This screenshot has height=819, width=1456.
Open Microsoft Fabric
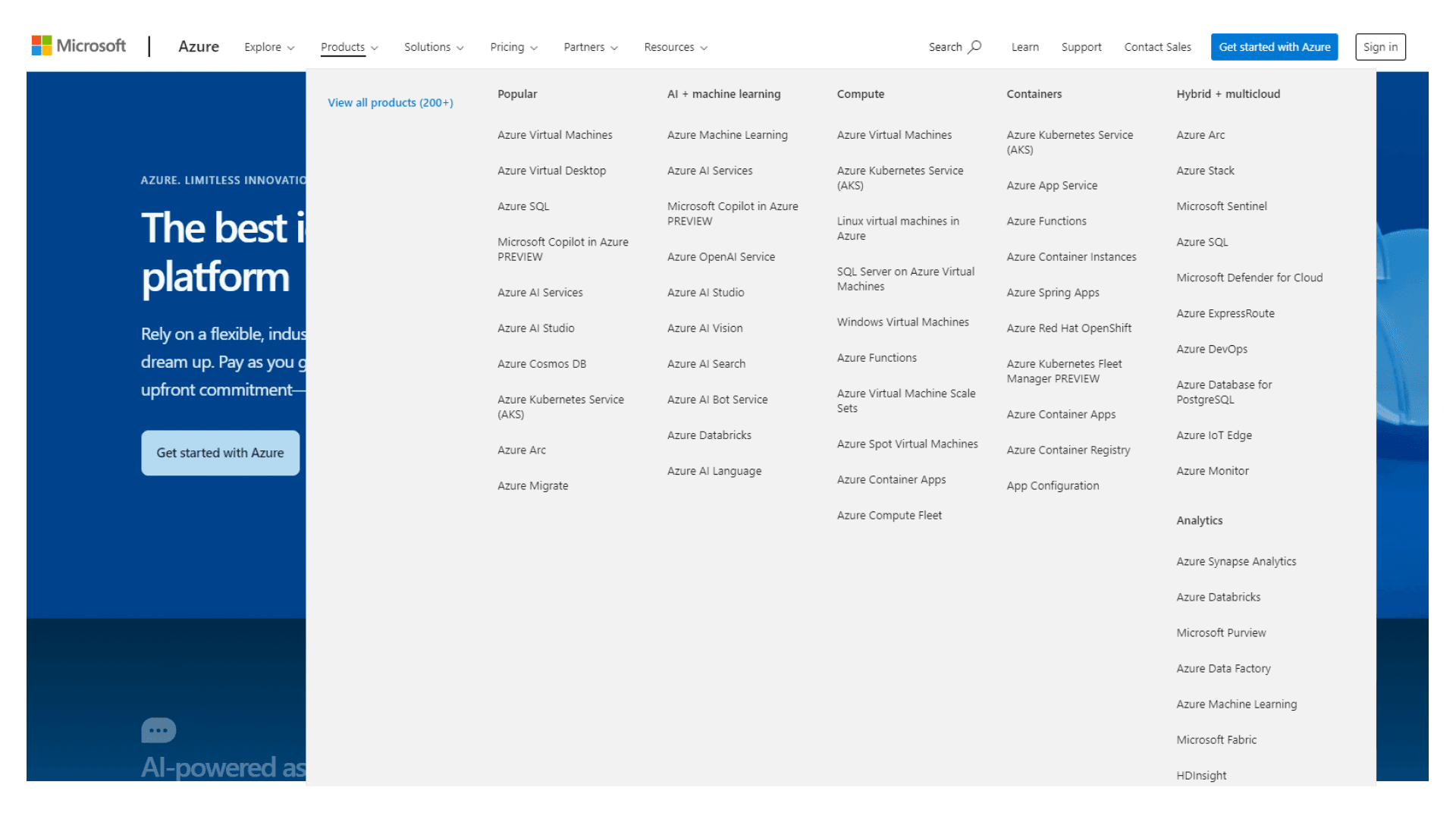[x=1216, y=740]
